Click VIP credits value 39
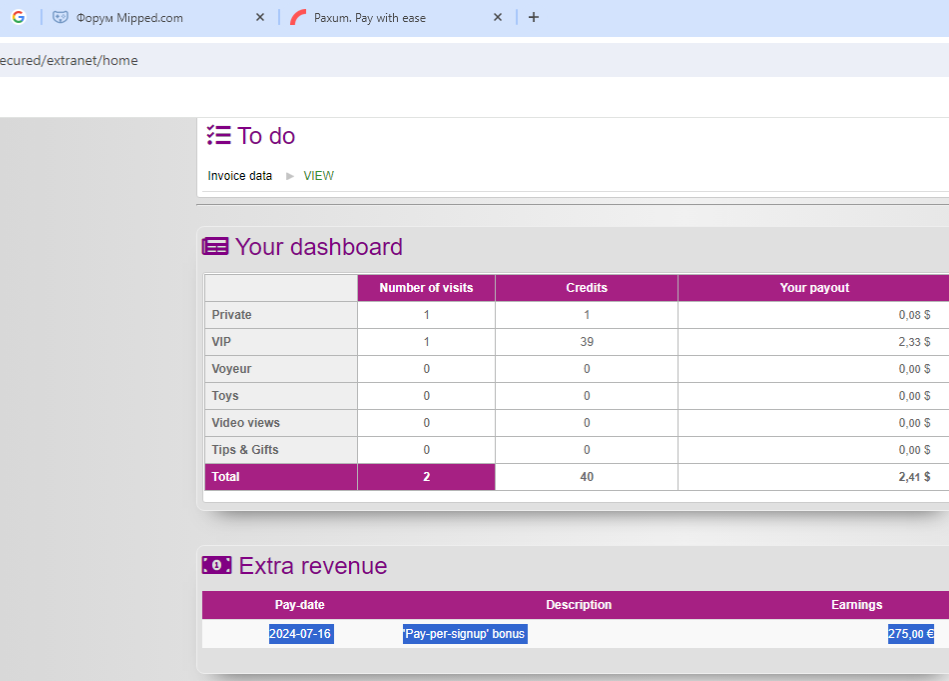Screen dimensions: 949x681 click(586, 342)
